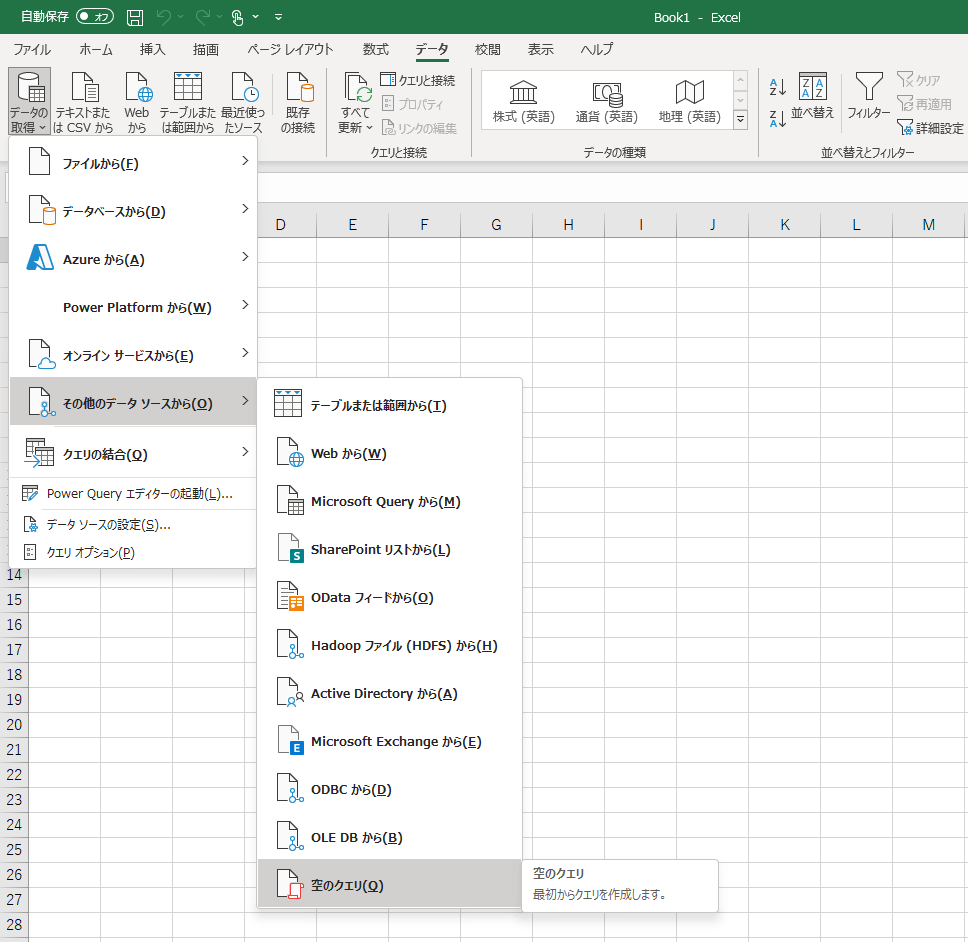
Task: Choose OData フィードから(O)
Action: pos(390,597)
